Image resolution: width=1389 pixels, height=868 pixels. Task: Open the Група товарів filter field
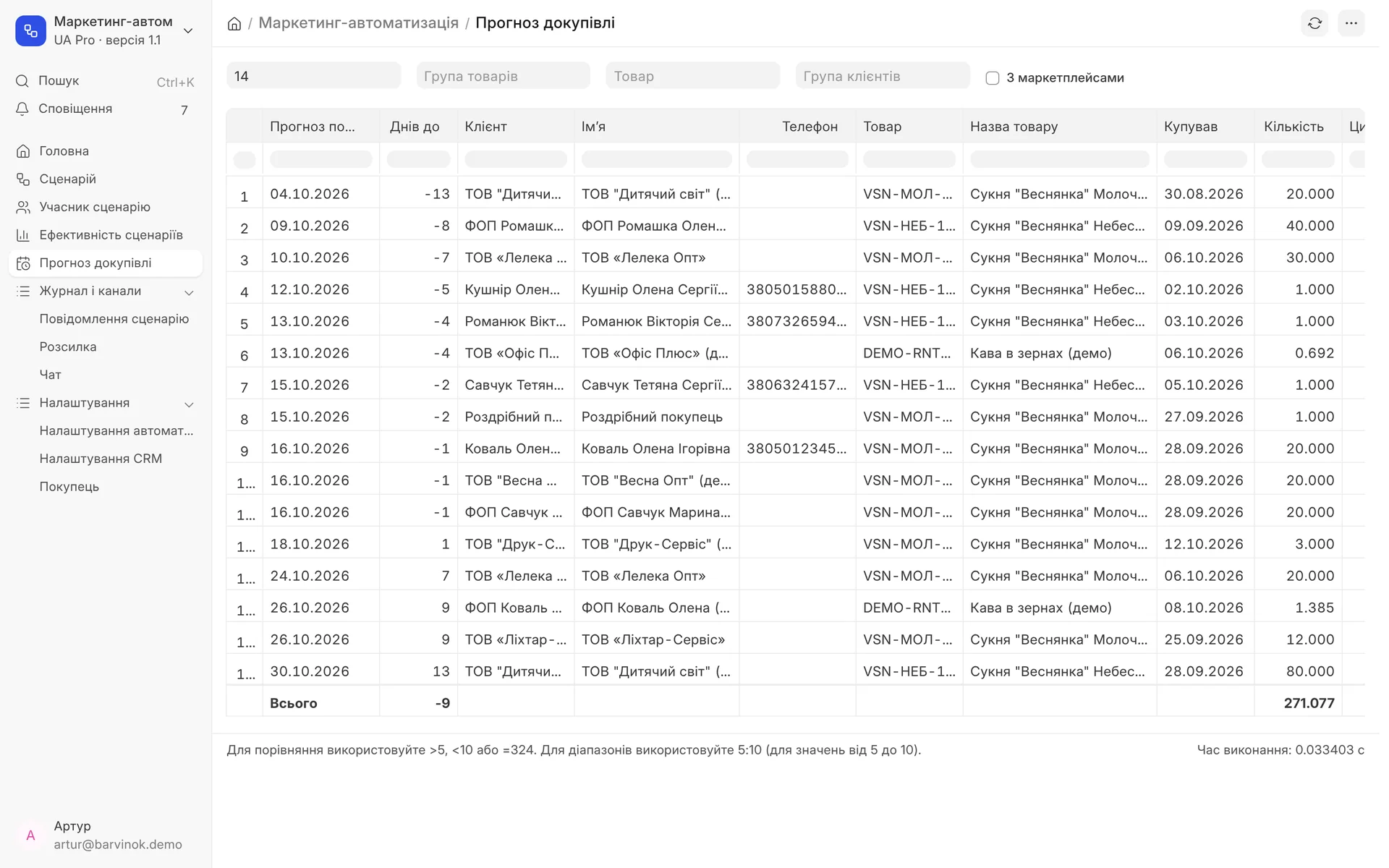[x=503, y=76]
